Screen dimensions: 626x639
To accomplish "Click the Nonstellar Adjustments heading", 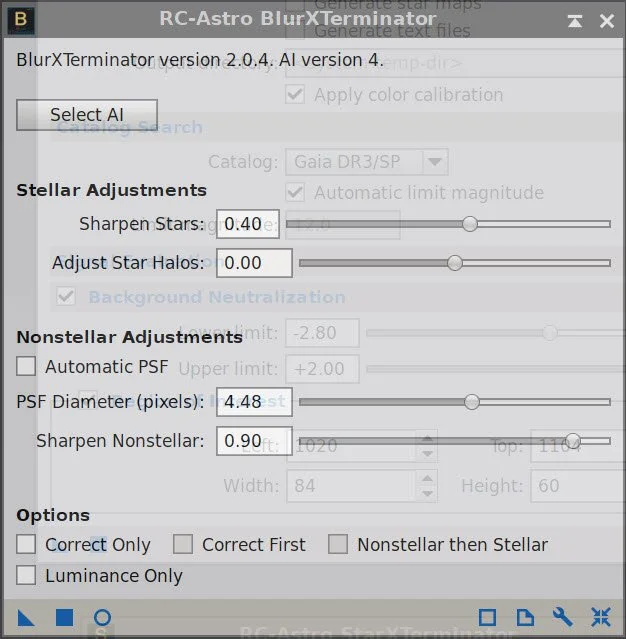I will click(129, 337).
